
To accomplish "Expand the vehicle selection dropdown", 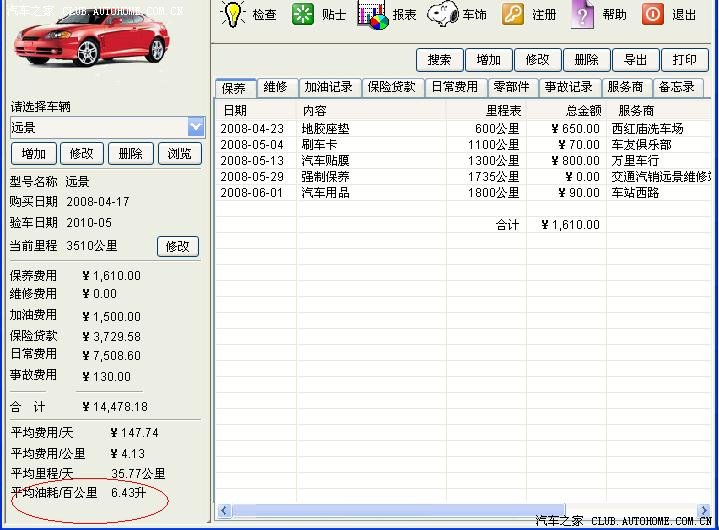I will point(196,127).
